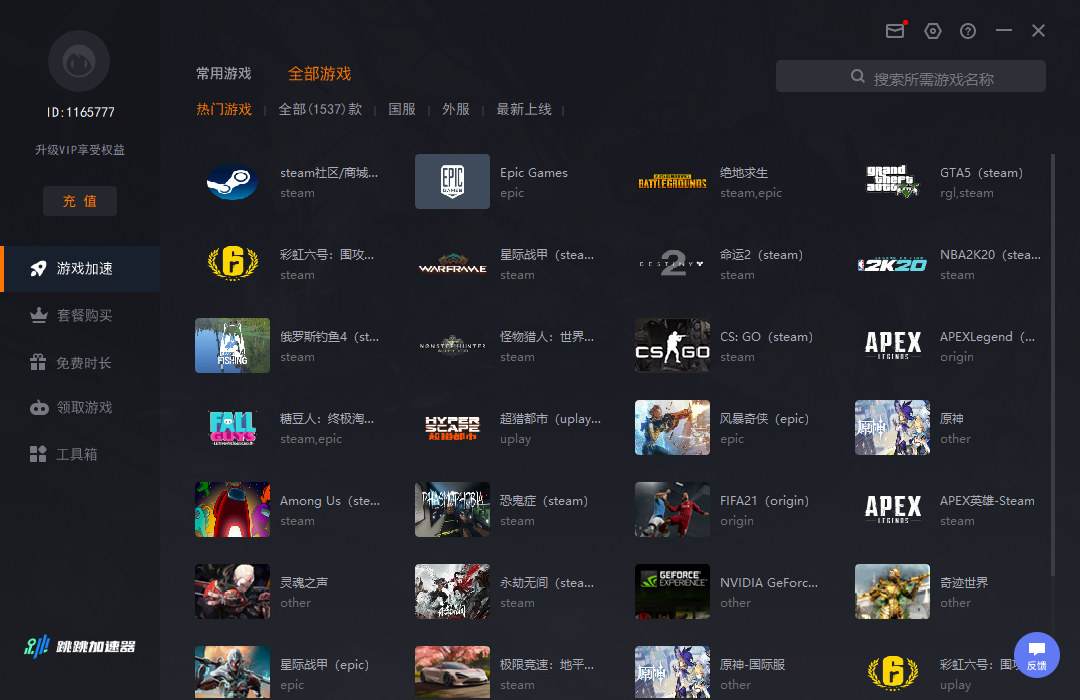This screenshot has height=700, width=1080.
Task: Open the settings hexagon icon
Action: (x=933, y=31)
